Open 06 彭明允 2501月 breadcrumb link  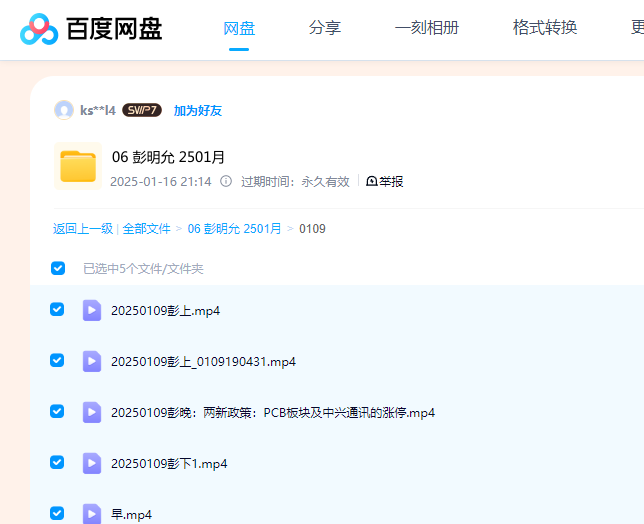pyautogui.click(x=235, y=229)
